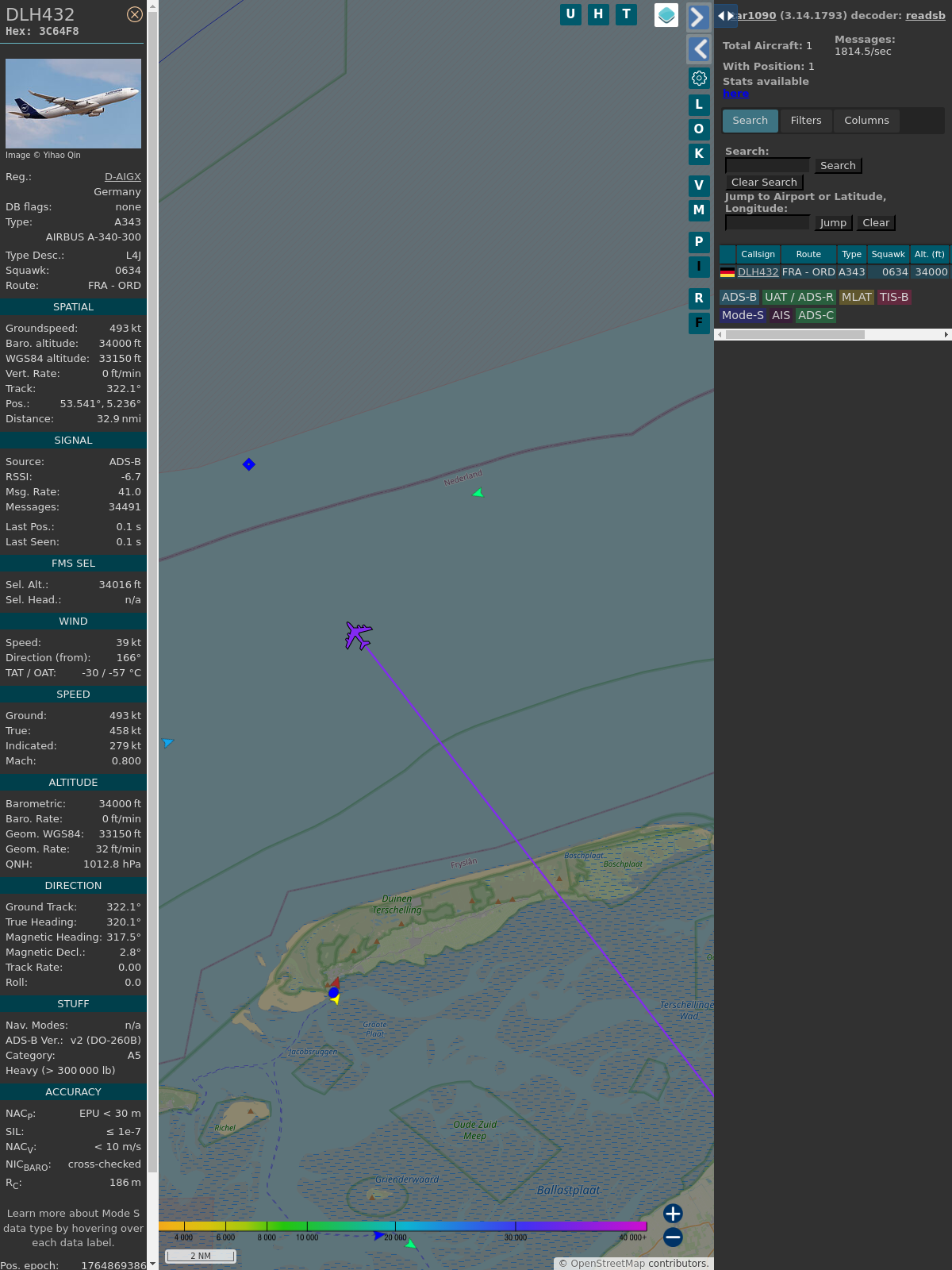Open the settings gear icon
Screen dimensions: 952x1270
coord(699,78)
